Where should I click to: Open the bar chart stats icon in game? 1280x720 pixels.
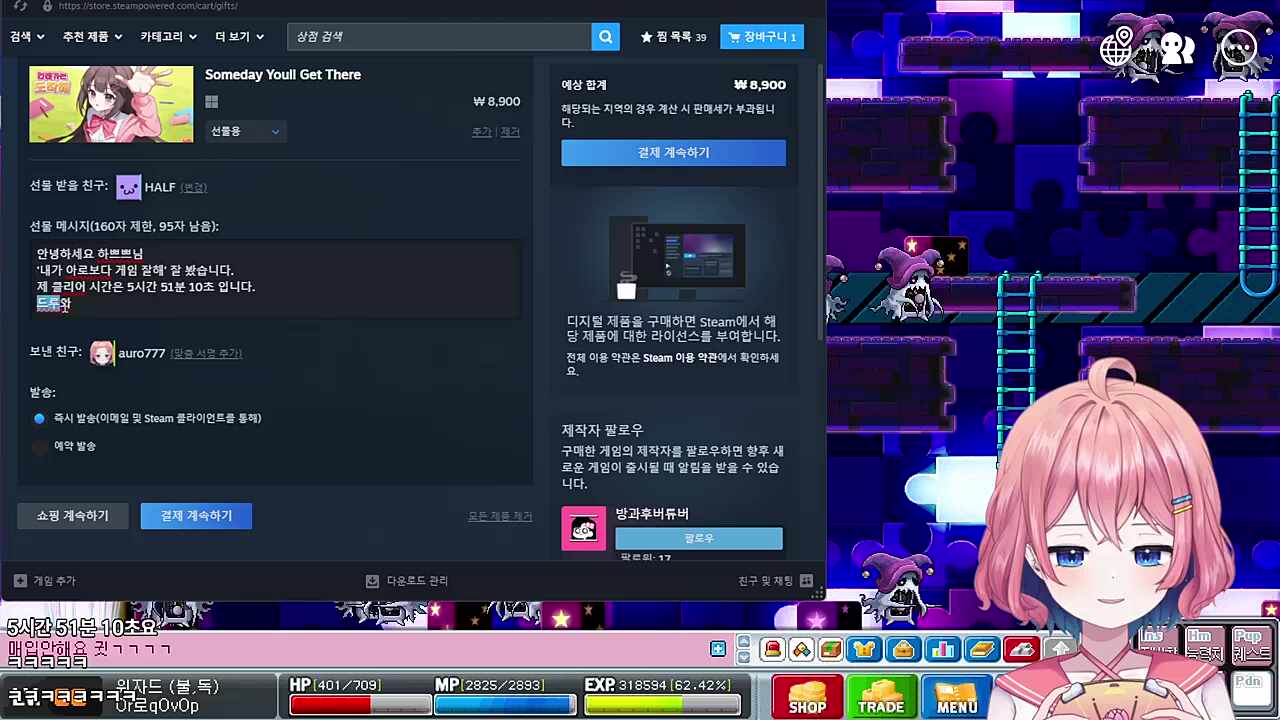click(942, 650)
